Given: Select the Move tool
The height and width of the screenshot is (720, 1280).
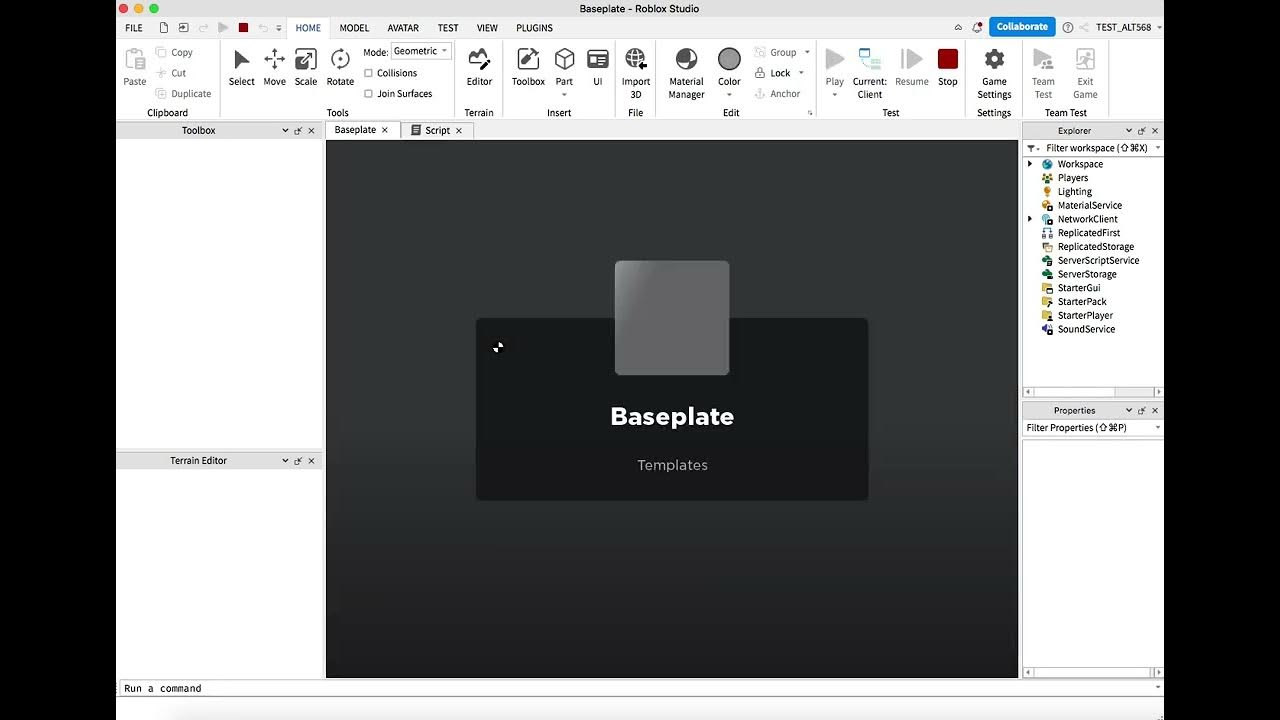Looking at the screenshot, I should pyautogui.click(x=274, y=68).
